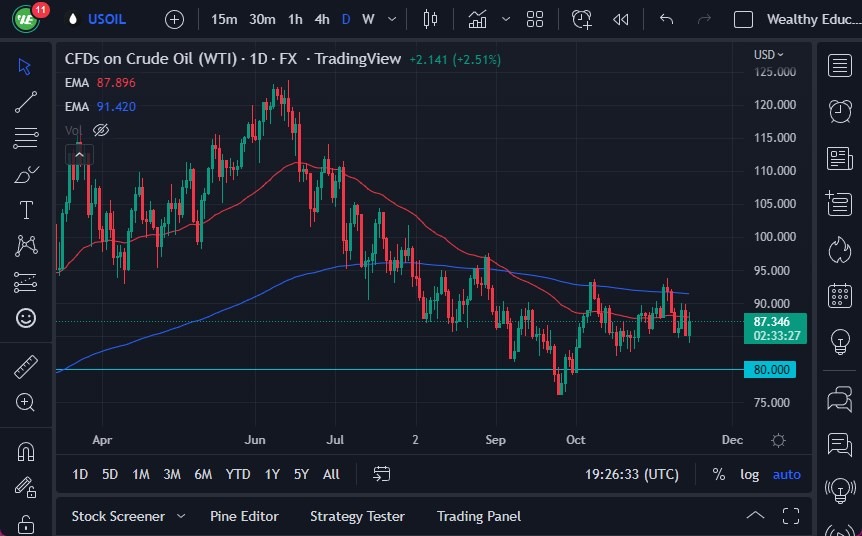The image size is (862, 536).
Task: Click the replay rewind icon
Action: [621, 19]
